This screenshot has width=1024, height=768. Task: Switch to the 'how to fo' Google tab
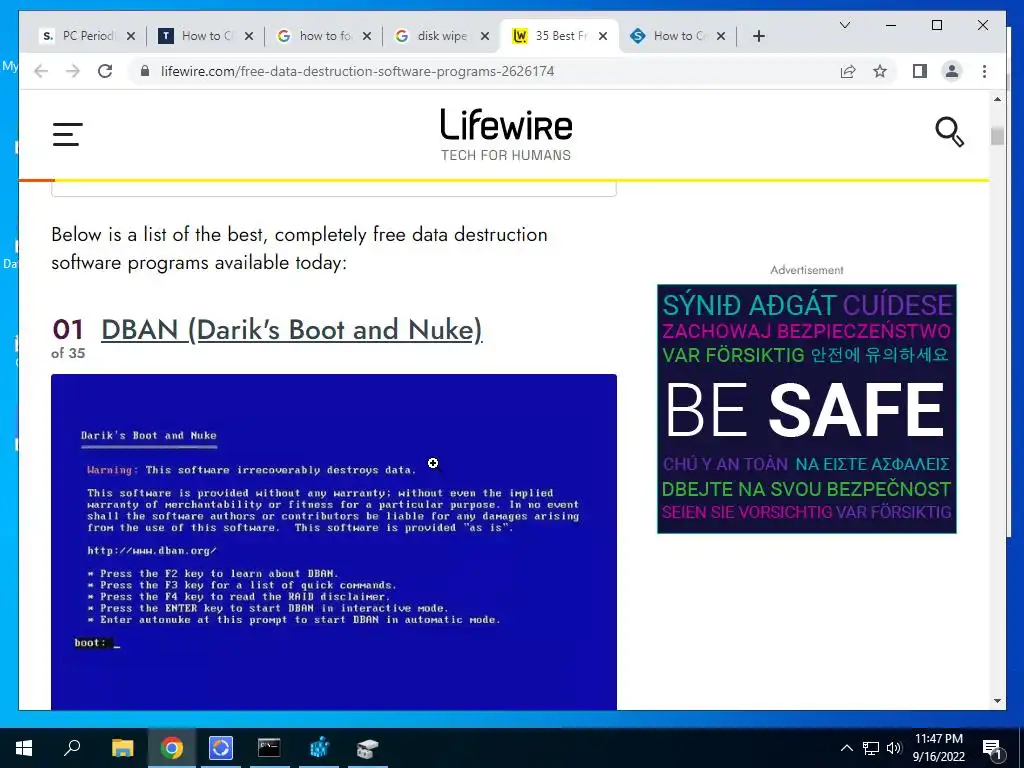coord(323,36)
